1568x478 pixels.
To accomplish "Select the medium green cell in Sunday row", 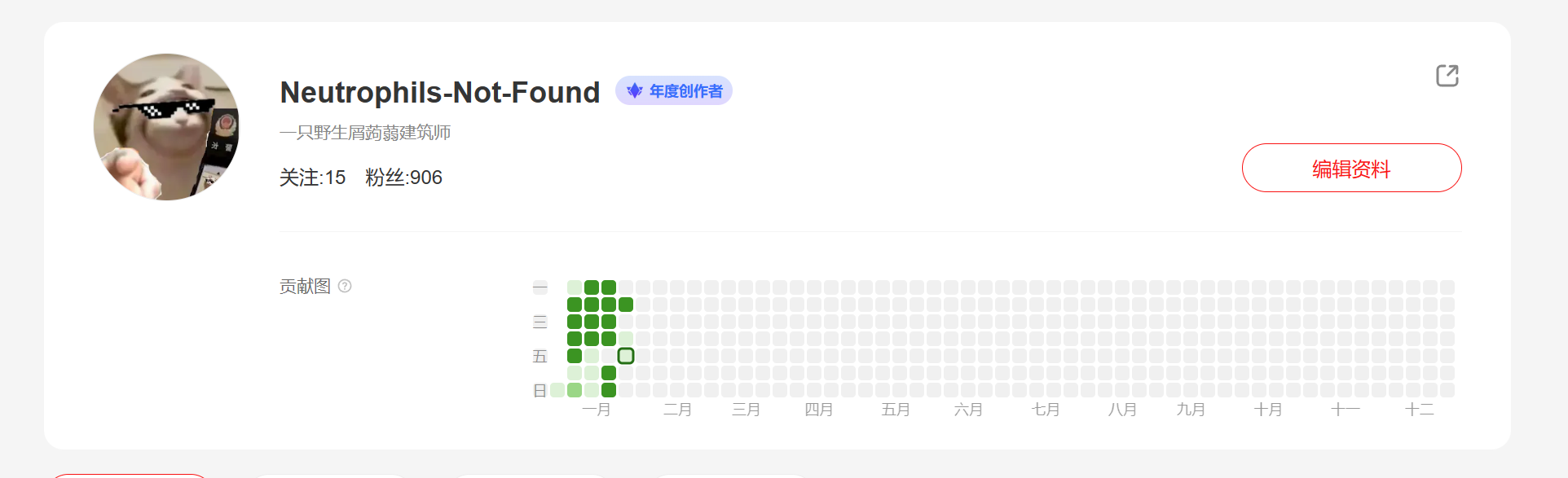I will click(575, 390).
